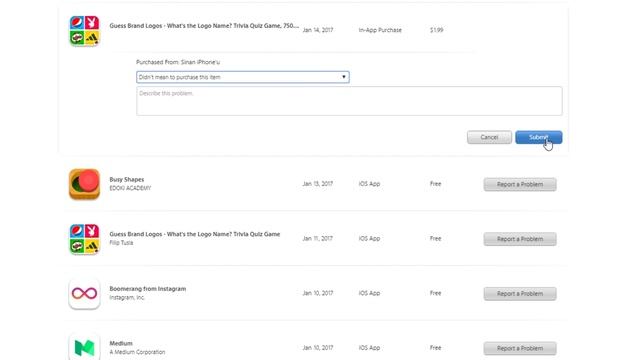Image resolution: width=640 pixels, height=360 pixels.
Task: Click 'A Medium Corporation' developer name
Action: click(x=137, y=352)
